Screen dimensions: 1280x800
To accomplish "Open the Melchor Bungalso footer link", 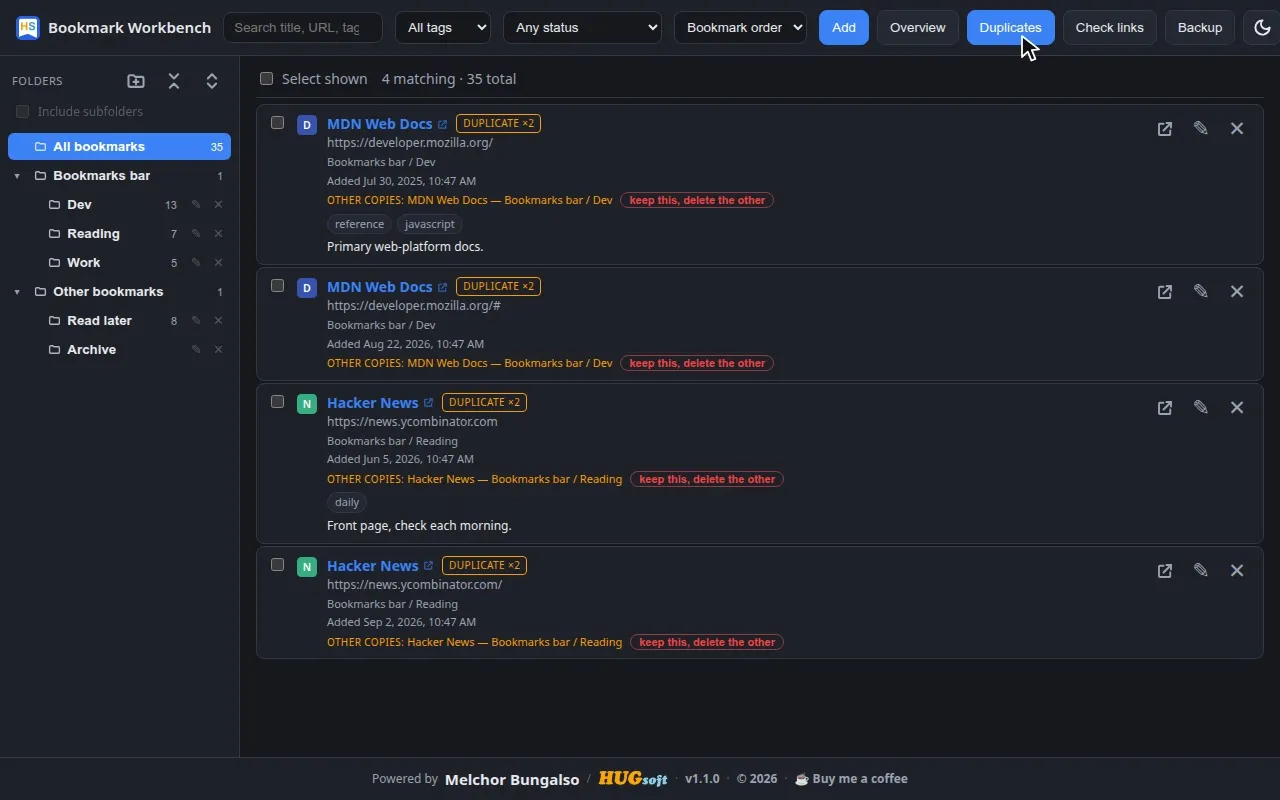I will 512,779.
